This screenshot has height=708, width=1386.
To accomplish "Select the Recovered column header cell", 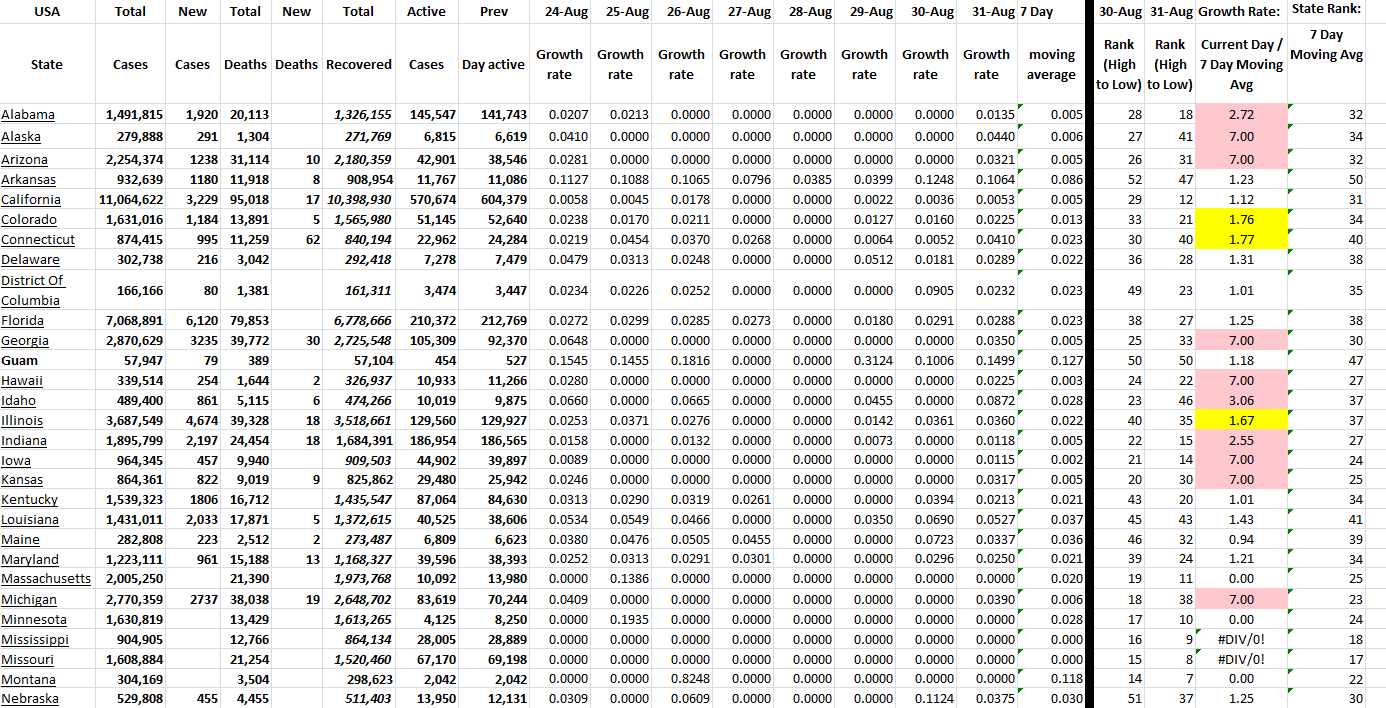I will click(x=358, y=64).
